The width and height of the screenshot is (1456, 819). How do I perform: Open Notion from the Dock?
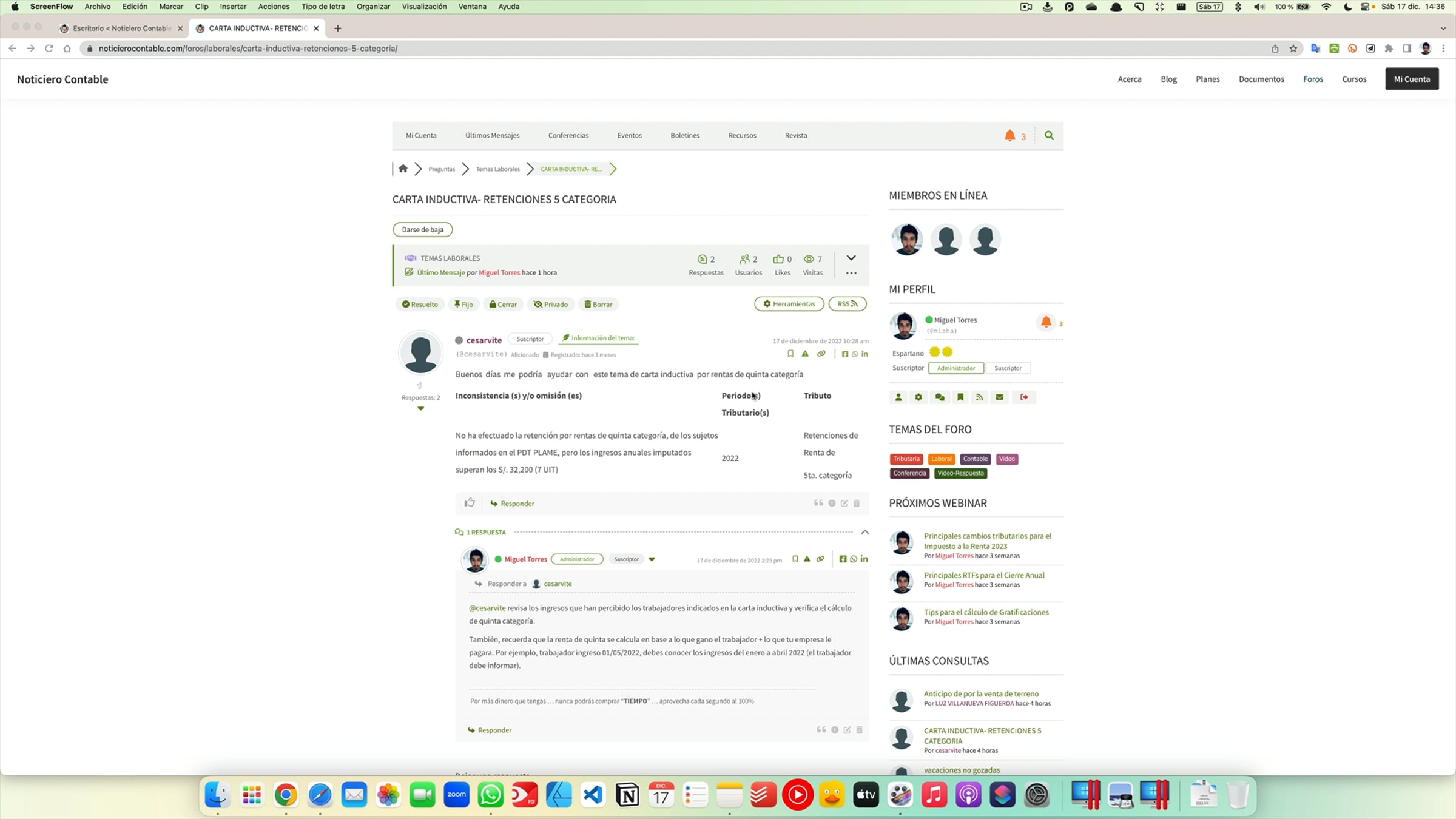click(627, 795)
